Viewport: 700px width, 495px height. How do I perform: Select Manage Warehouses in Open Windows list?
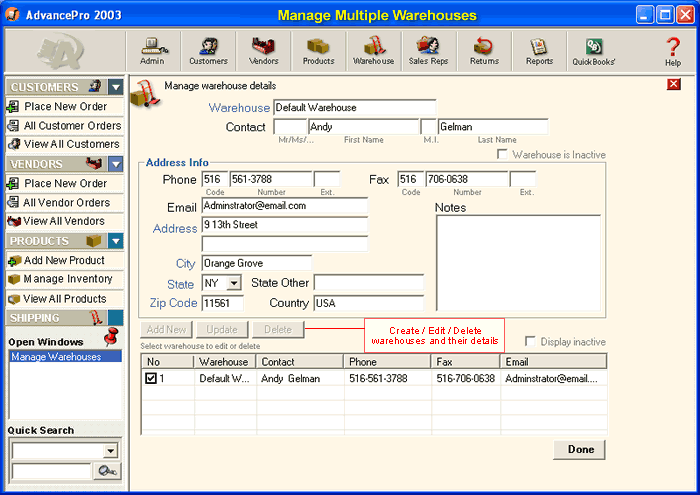tap(65, 357)
